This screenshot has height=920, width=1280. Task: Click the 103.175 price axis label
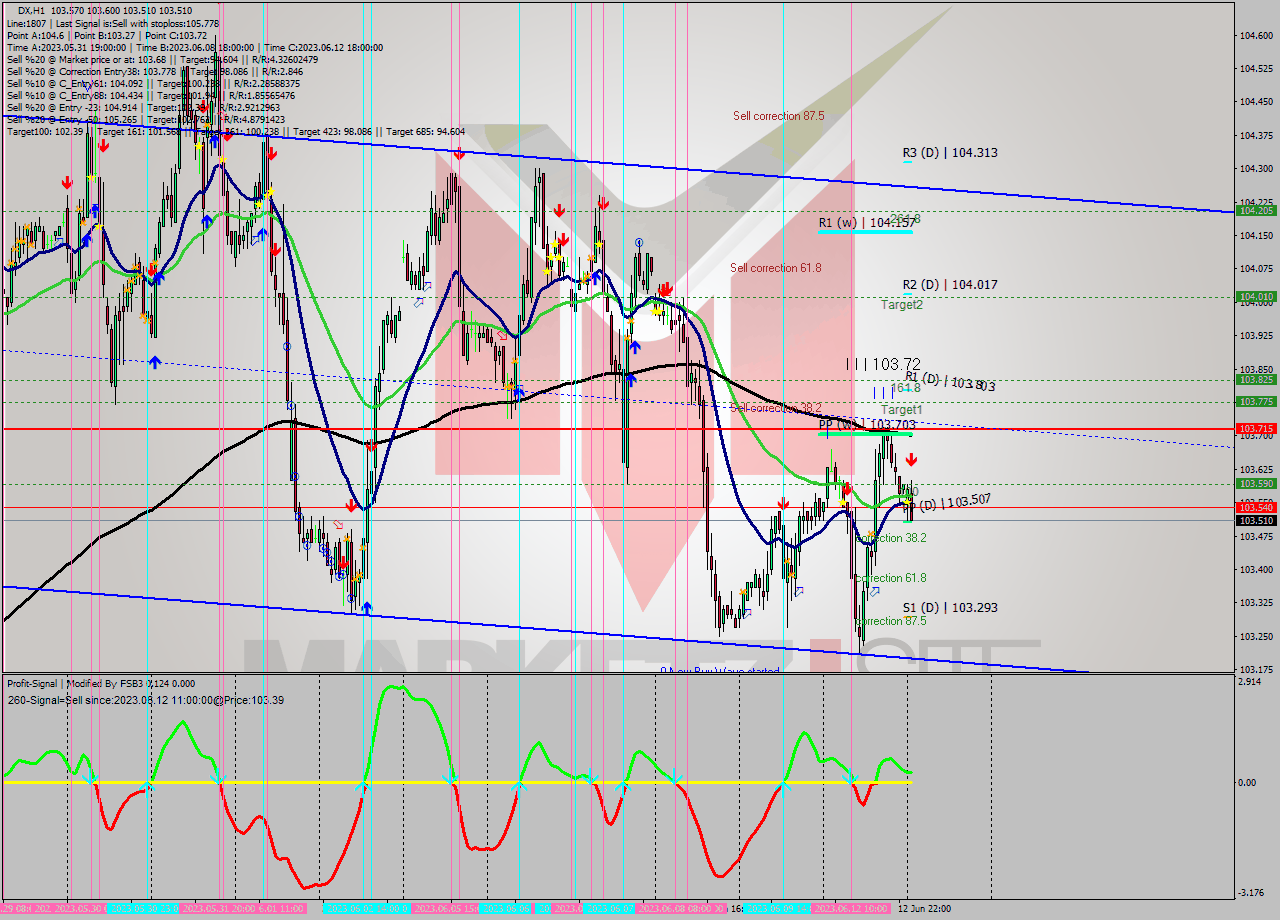[x=1255, y=670]
